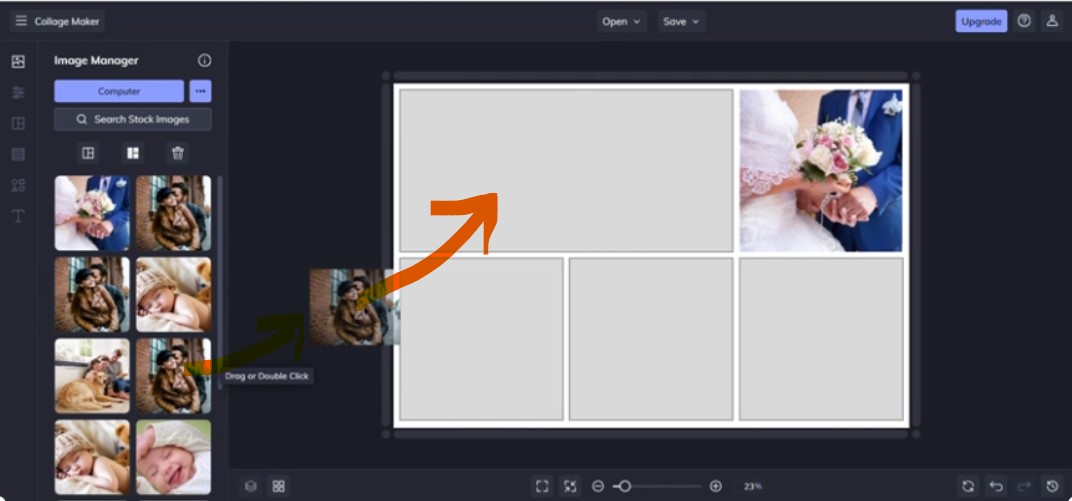Screen dimensions: 1072x501
Task: Select the large empty collage cell
Action: [x=566, y=170]
